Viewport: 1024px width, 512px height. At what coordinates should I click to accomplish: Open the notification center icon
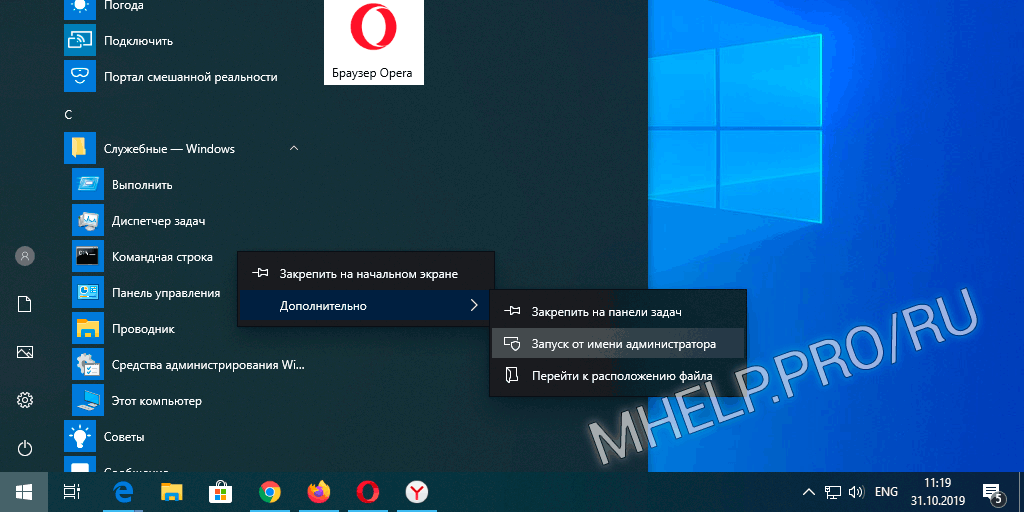point(993,493)
